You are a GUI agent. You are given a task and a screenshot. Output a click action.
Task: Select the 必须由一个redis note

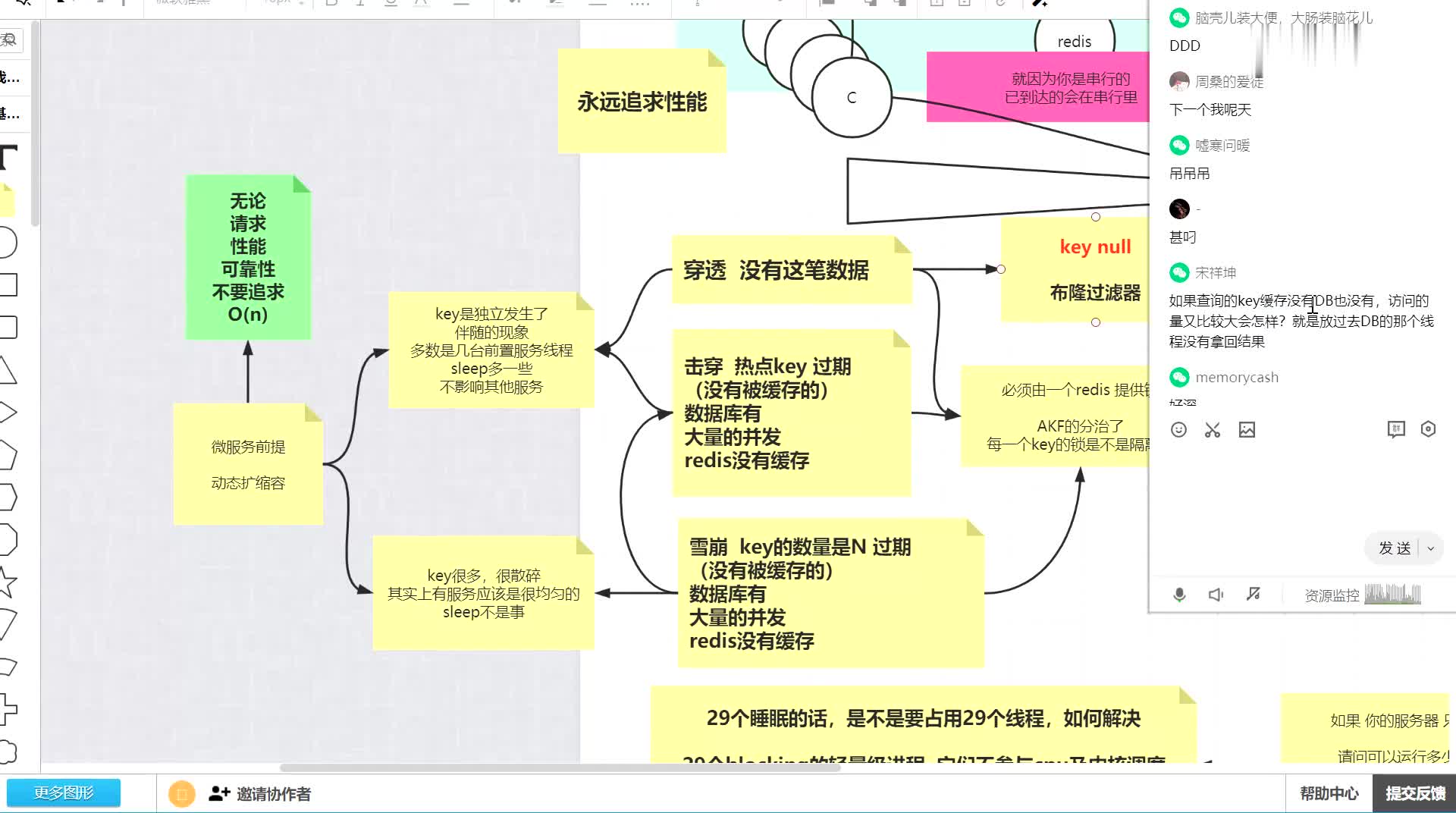click(x=1056, y=416)
